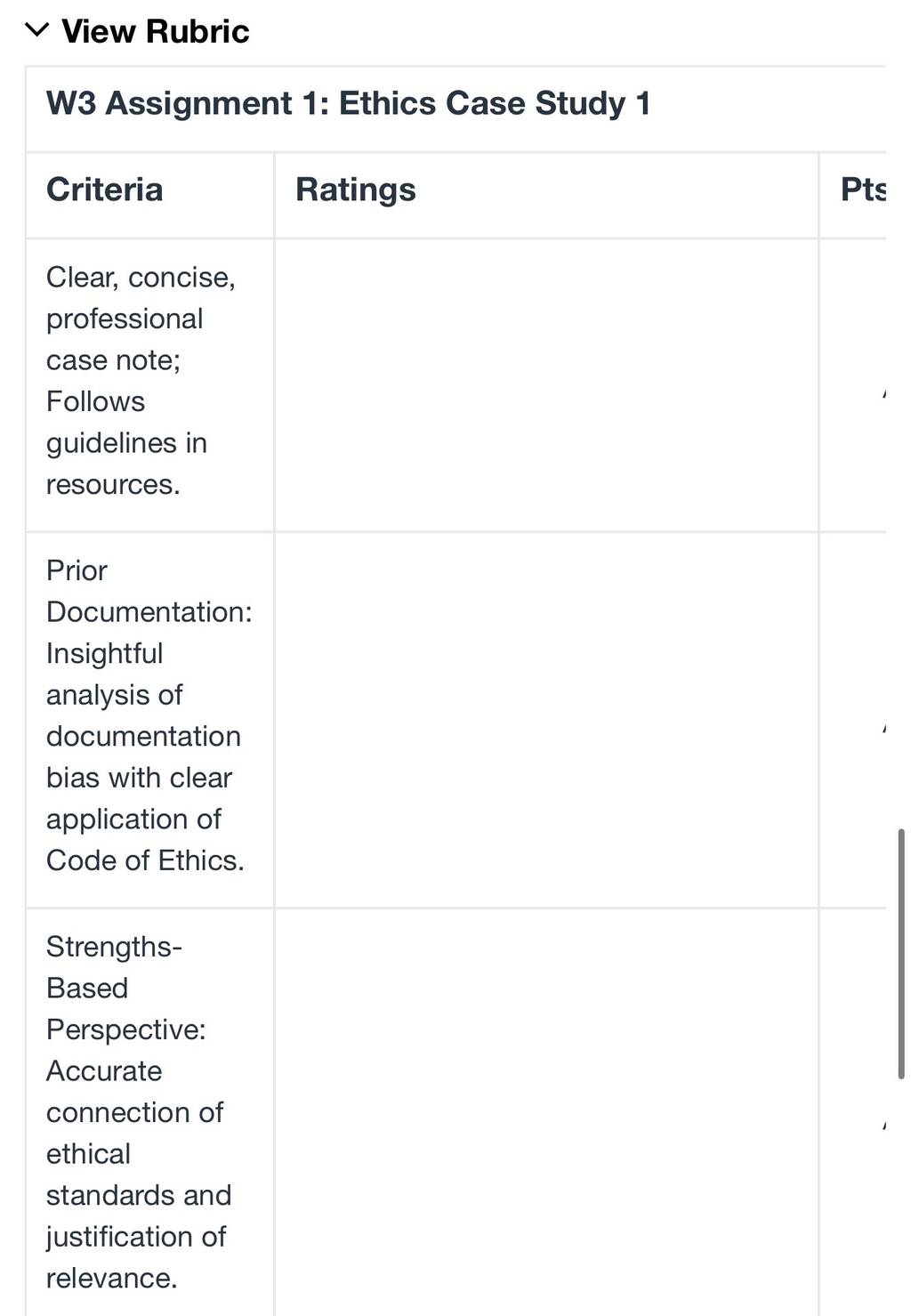The height and width of the screenshot is (1316, 911).
Task: Click the words 'Code of Ethics.' in criteria
Action: 145,860
